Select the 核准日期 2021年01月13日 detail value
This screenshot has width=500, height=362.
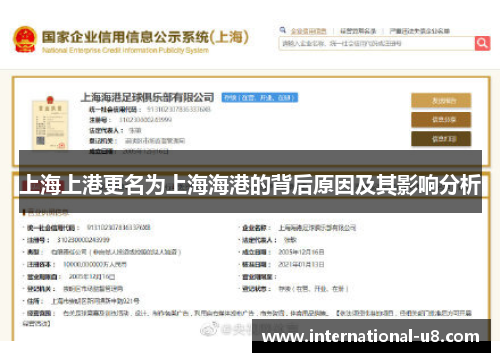[301, 264]
